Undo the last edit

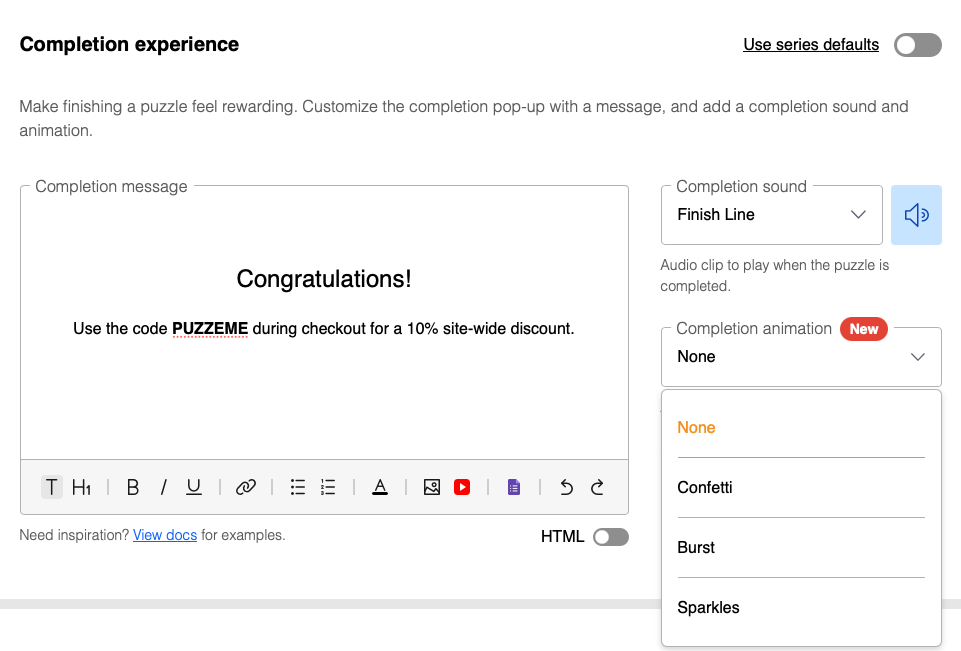point(566,487)
